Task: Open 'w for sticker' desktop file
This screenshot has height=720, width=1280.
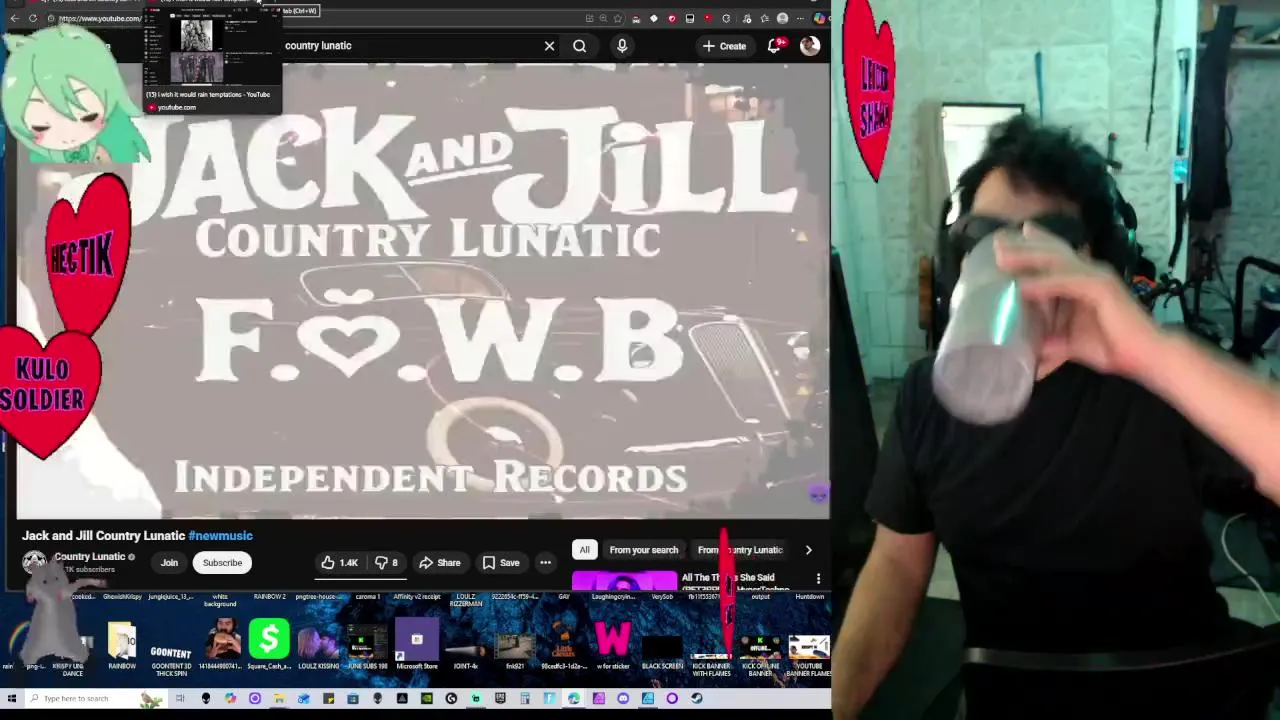Action: coord(613,646)
